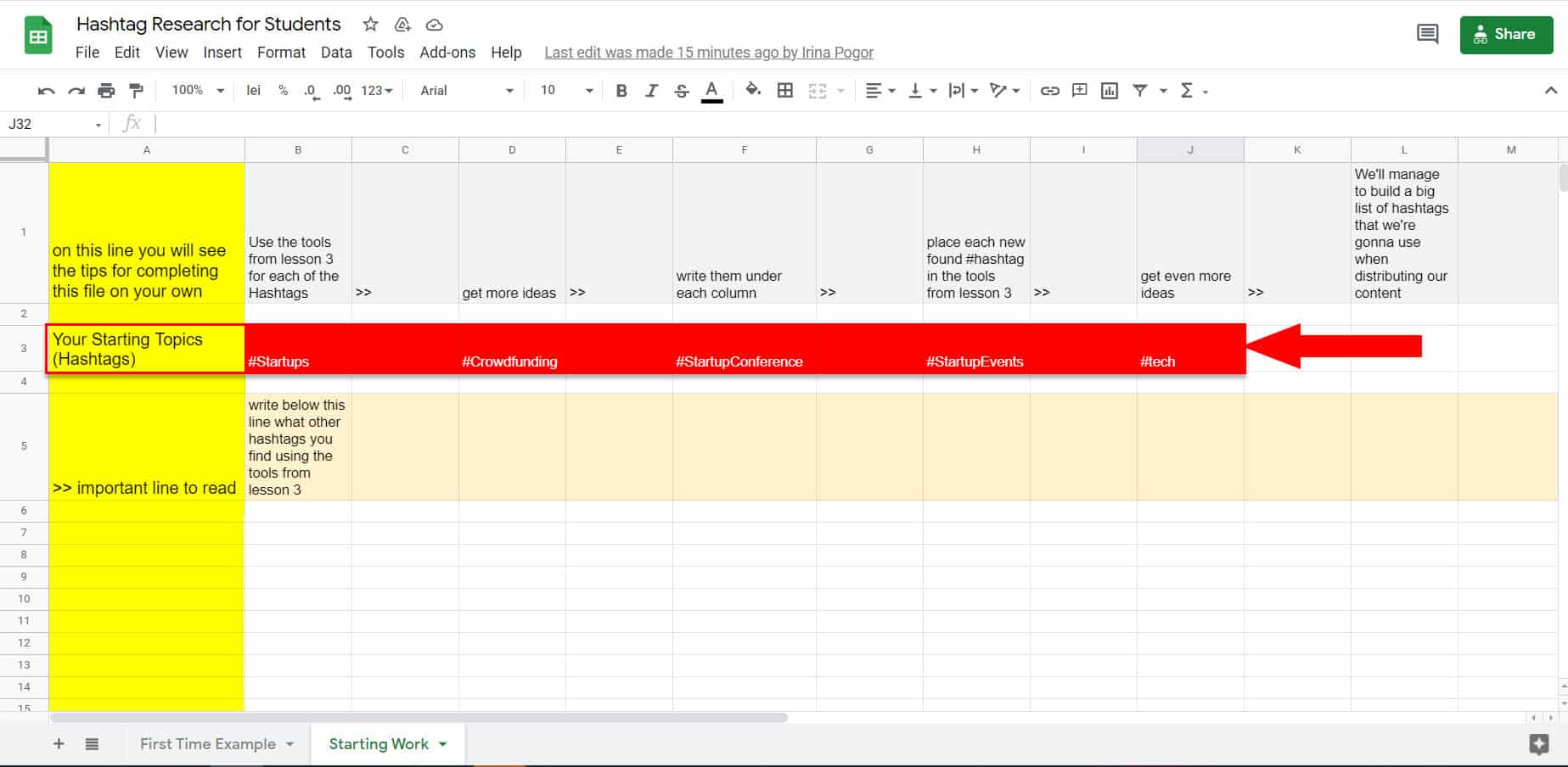
Task: Click the J32 name box
Action: point(54,124)
